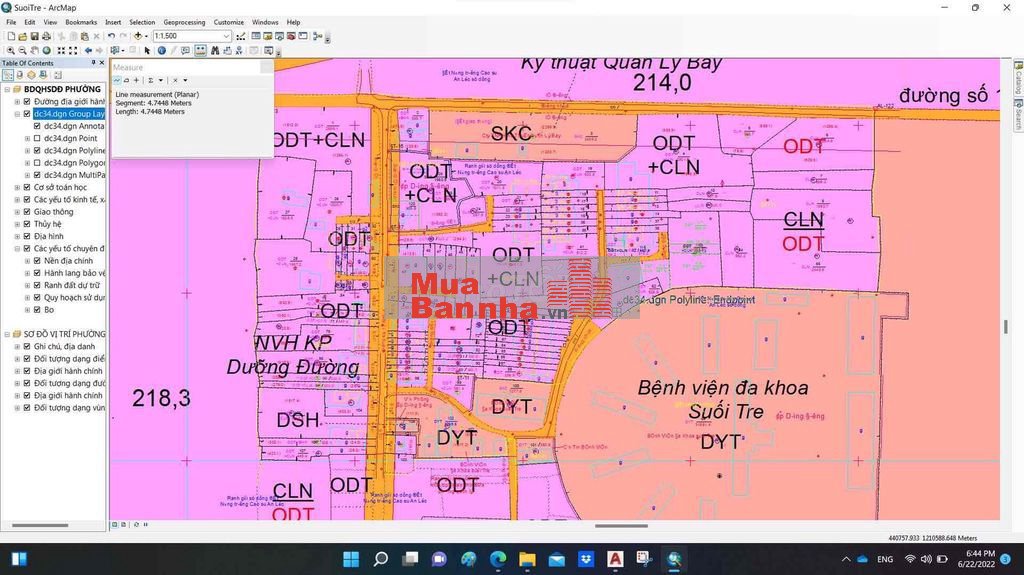The image size is (1024, 575).
Task: Click Fixed Zoom In arrows
Action: pyautogui.click(x=61, y=50)
